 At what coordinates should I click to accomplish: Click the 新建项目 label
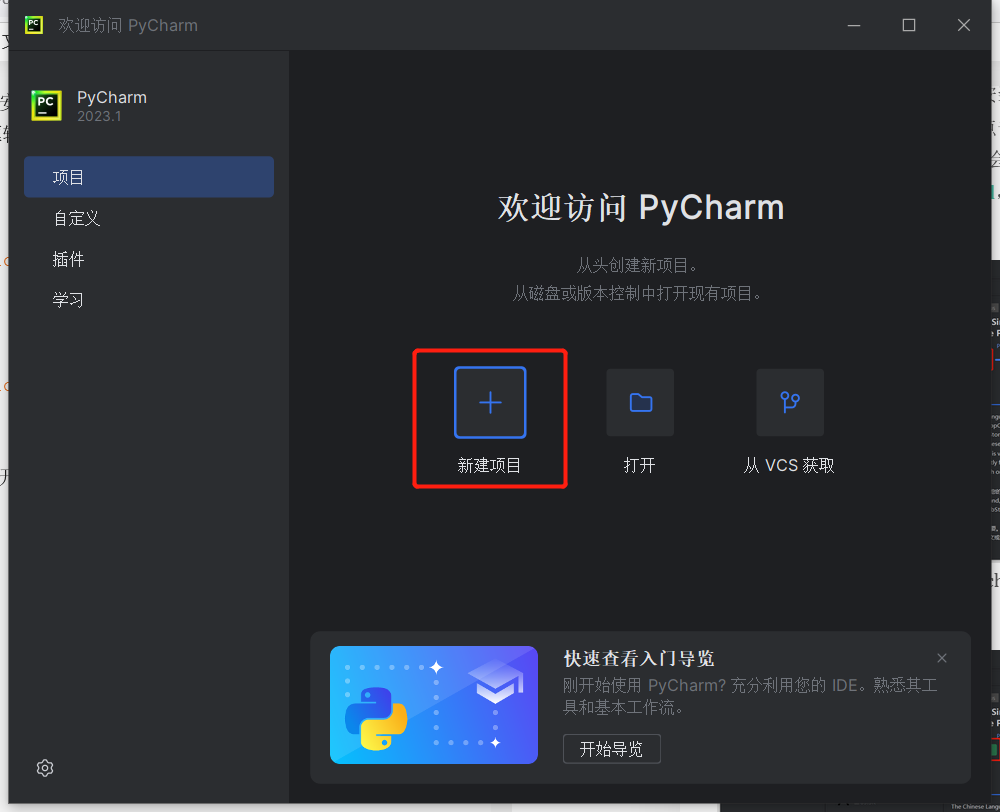point(489,465)
